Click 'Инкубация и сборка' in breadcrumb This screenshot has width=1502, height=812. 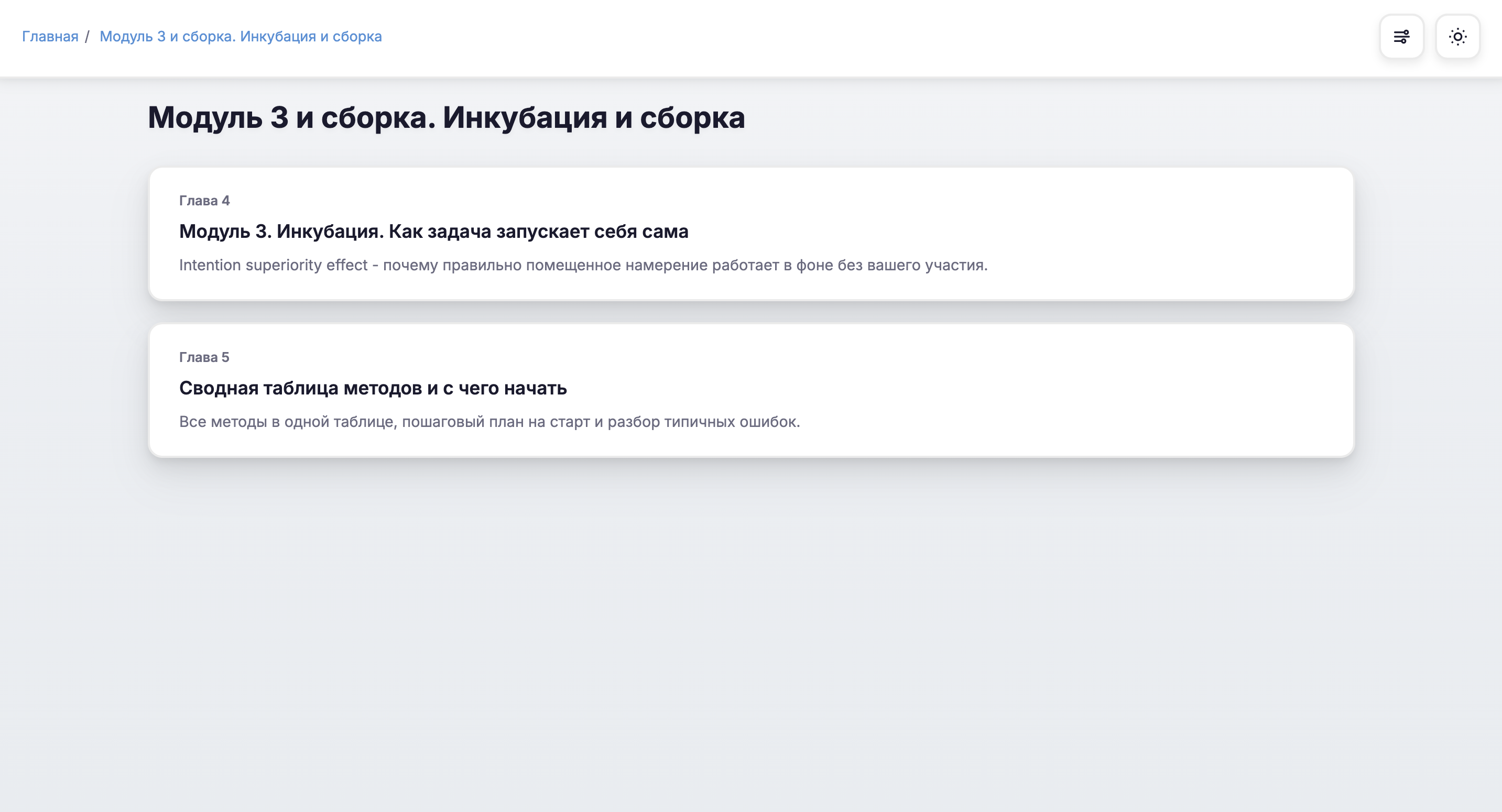click(x=311, y=36)
